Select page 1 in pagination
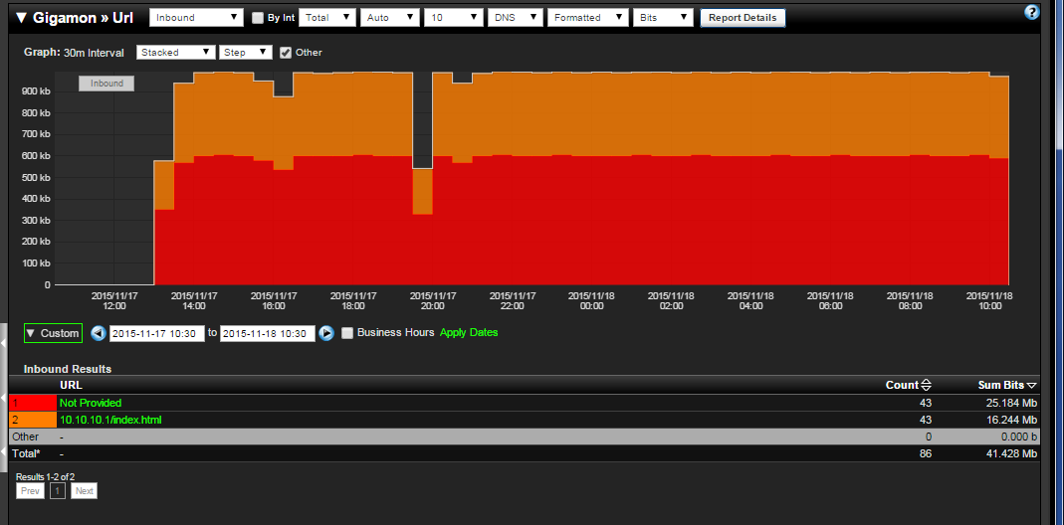Screen dimensions: 1064x525 point(58,490)
